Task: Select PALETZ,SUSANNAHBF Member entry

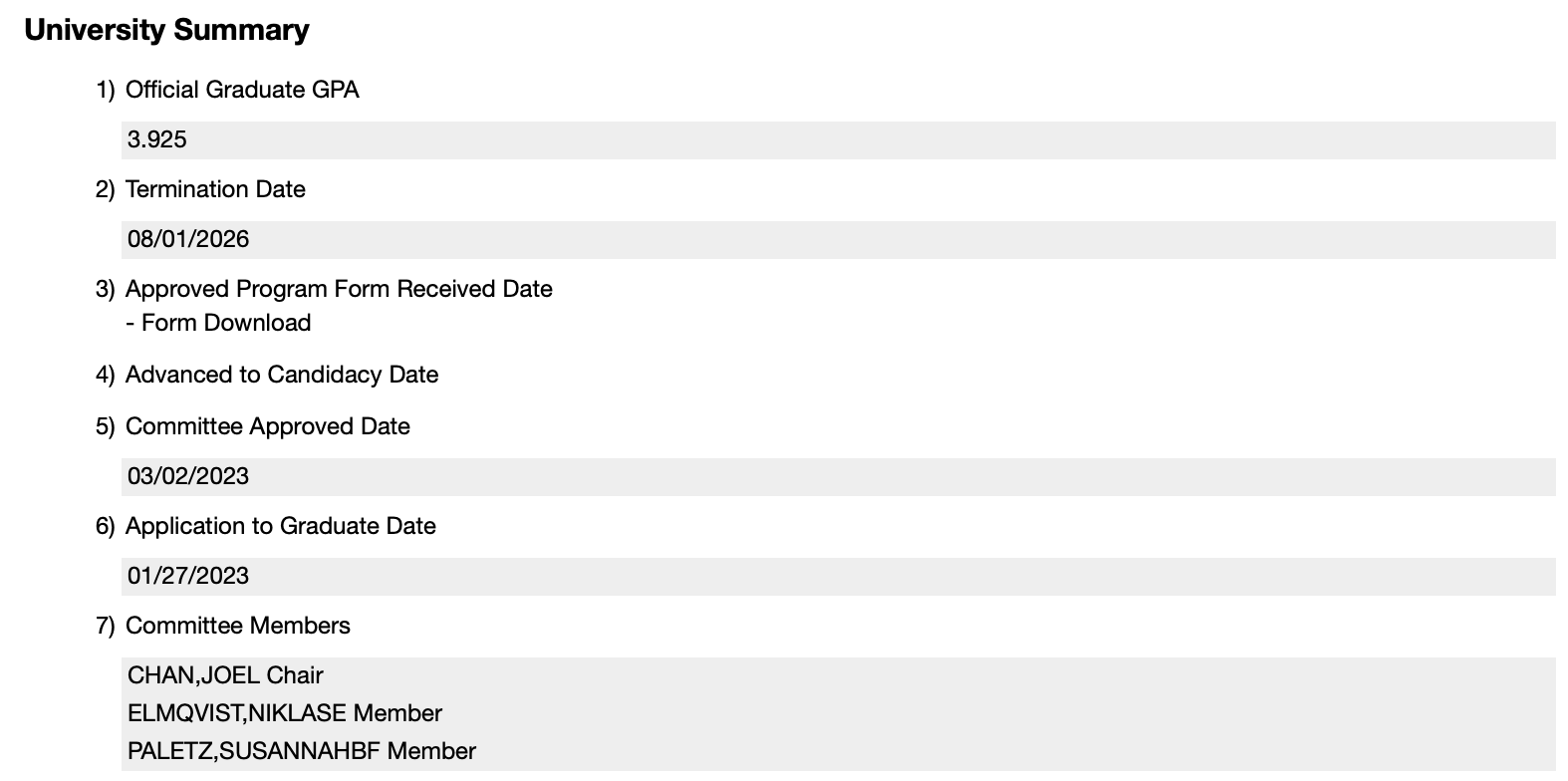Action: tap(302, 751)
